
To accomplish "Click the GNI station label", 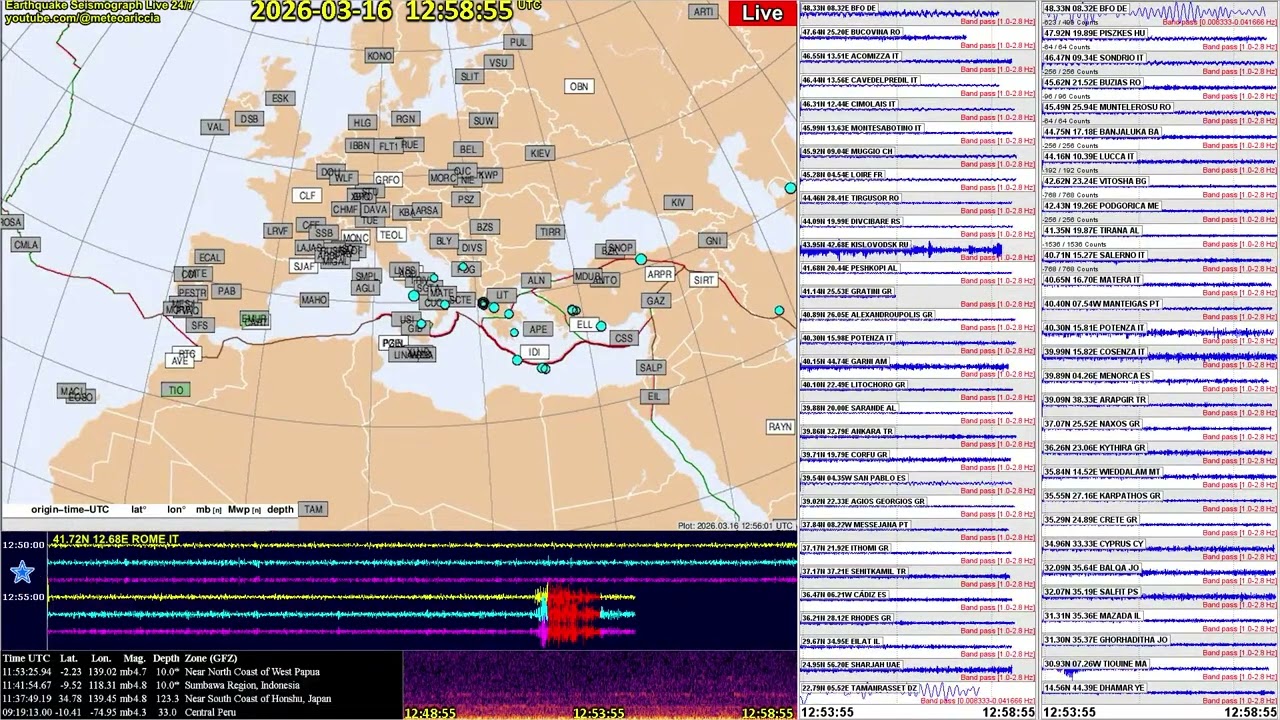I will pos(713,241).
